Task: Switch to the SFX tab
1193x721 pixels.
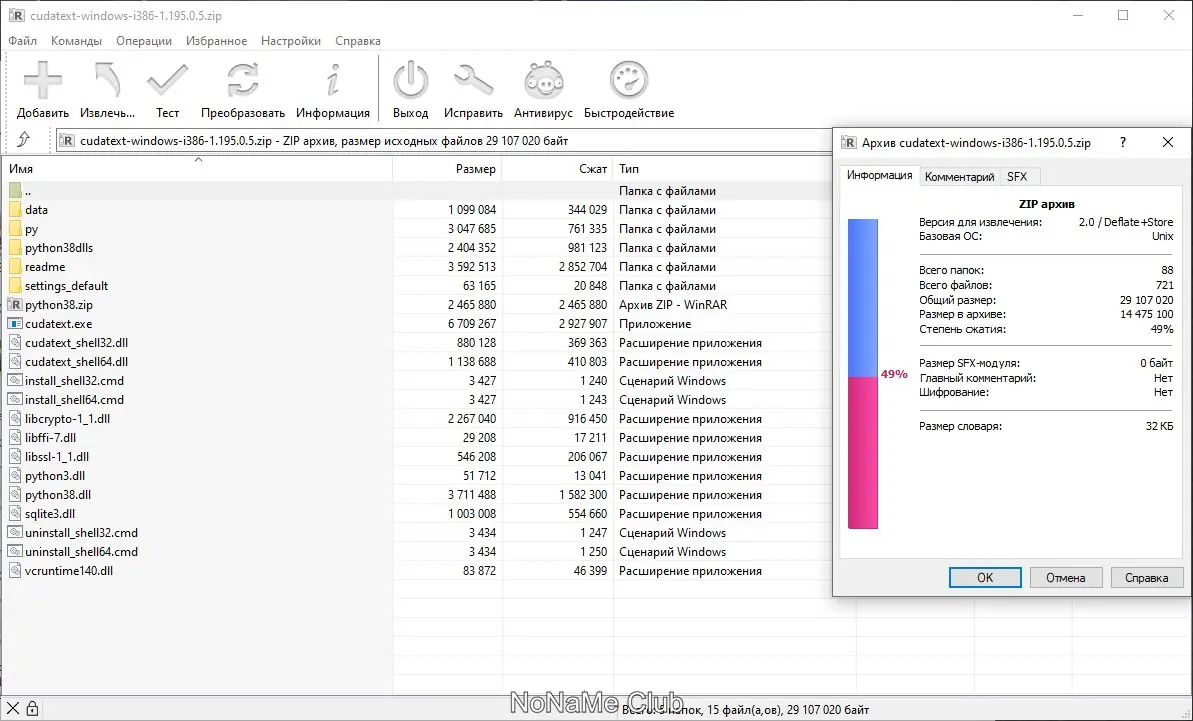Action: (1017, 176)
